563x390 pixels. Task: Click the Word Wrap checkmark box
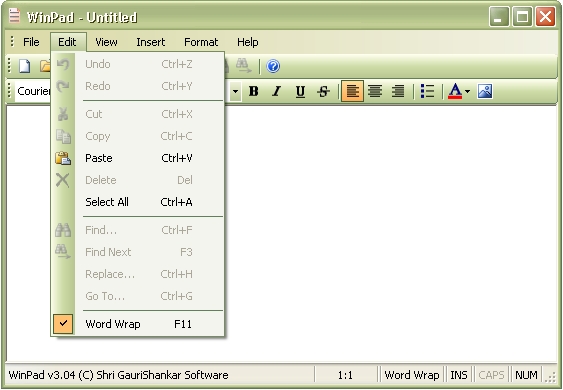63,324
